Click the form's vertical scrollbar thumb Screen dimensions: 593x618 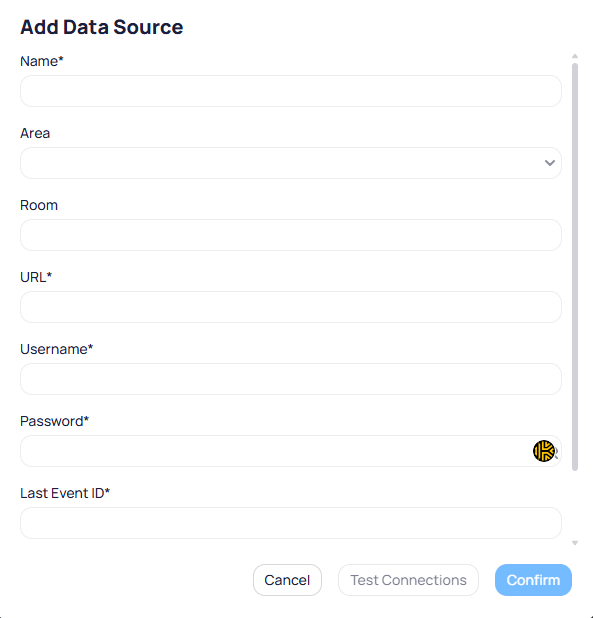(x=575, y=267)
